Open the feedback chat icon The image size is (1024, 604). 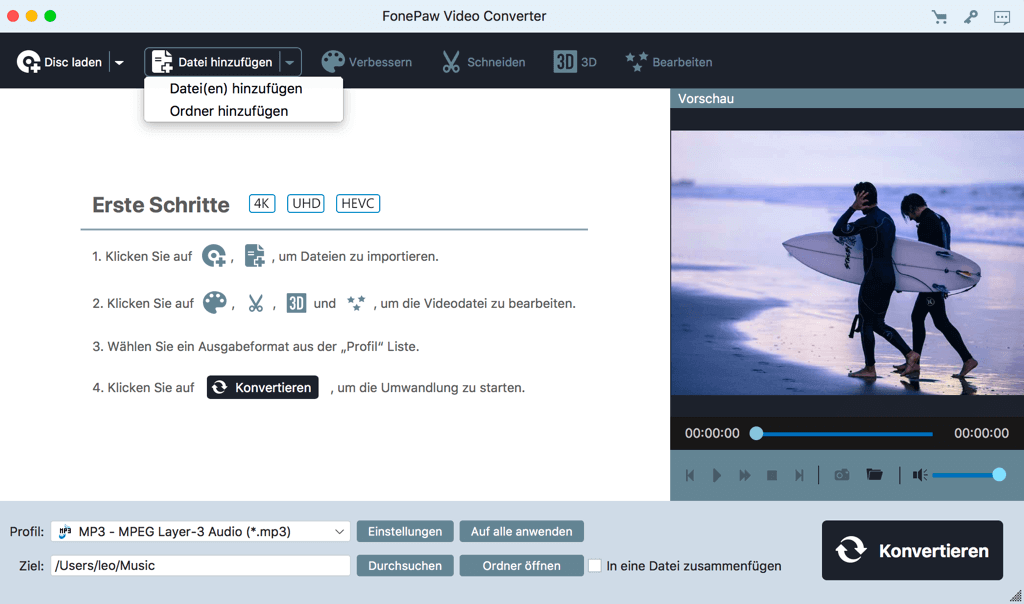(x=1002, y=17)
